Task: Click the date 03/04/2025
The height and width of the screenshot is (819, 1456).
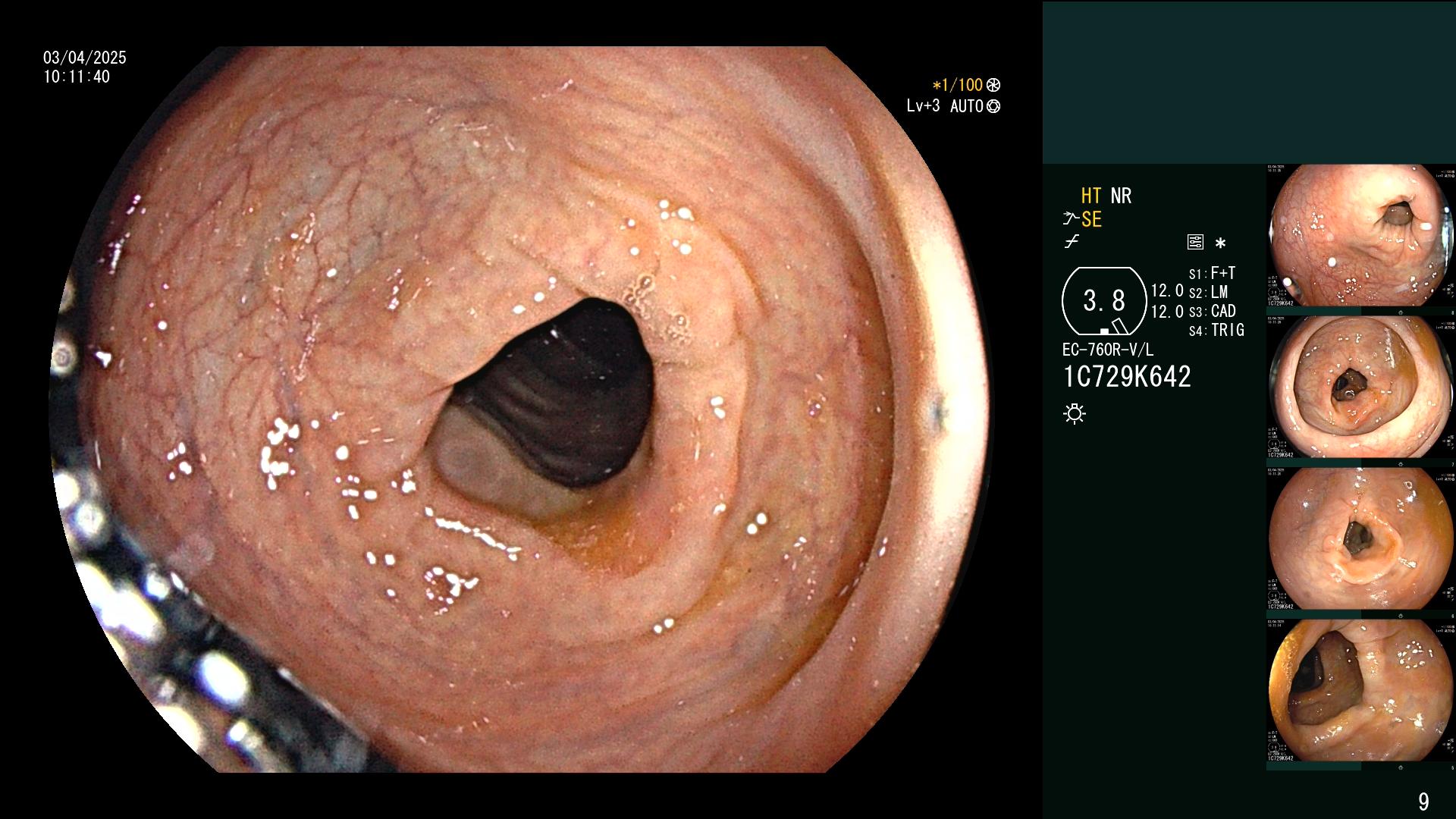Action: click(85, 58)
